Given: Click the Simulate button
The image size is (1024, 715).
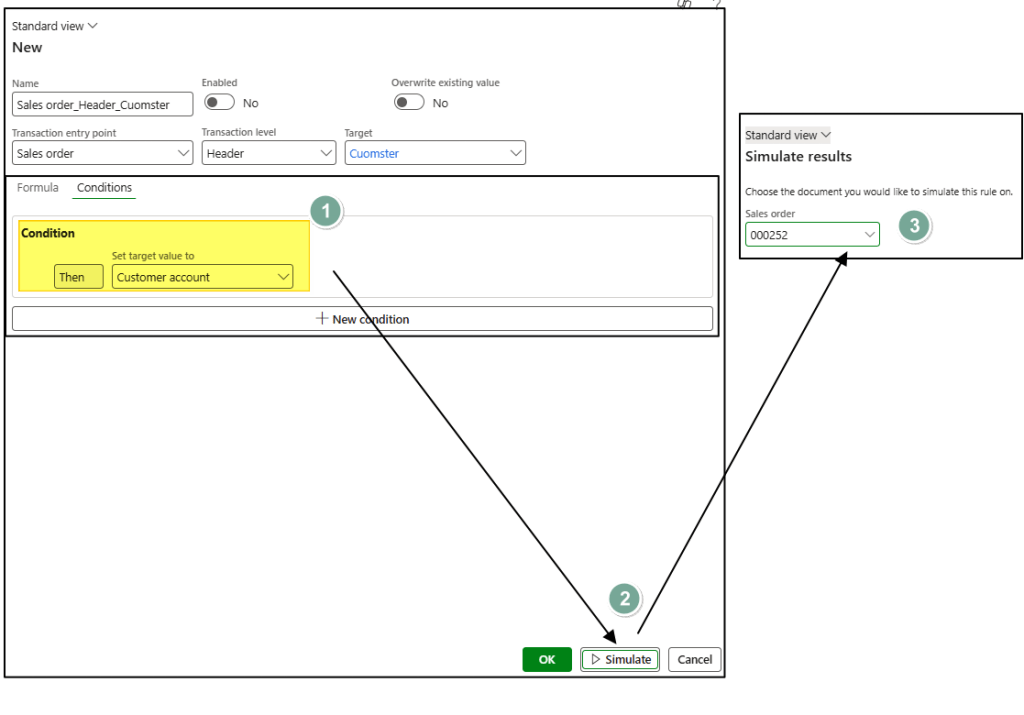Looking at the screenshot, I should pos(620,659).
